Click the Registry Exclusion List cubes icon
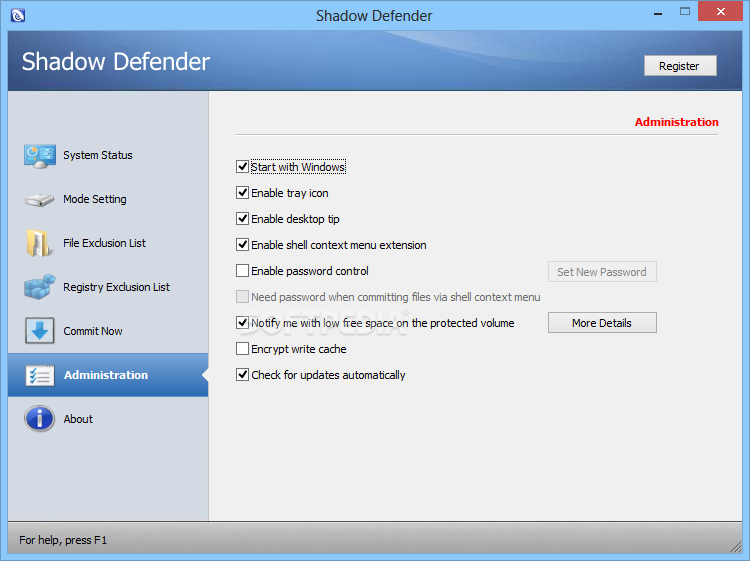750x561 pixels. point(40,287)
